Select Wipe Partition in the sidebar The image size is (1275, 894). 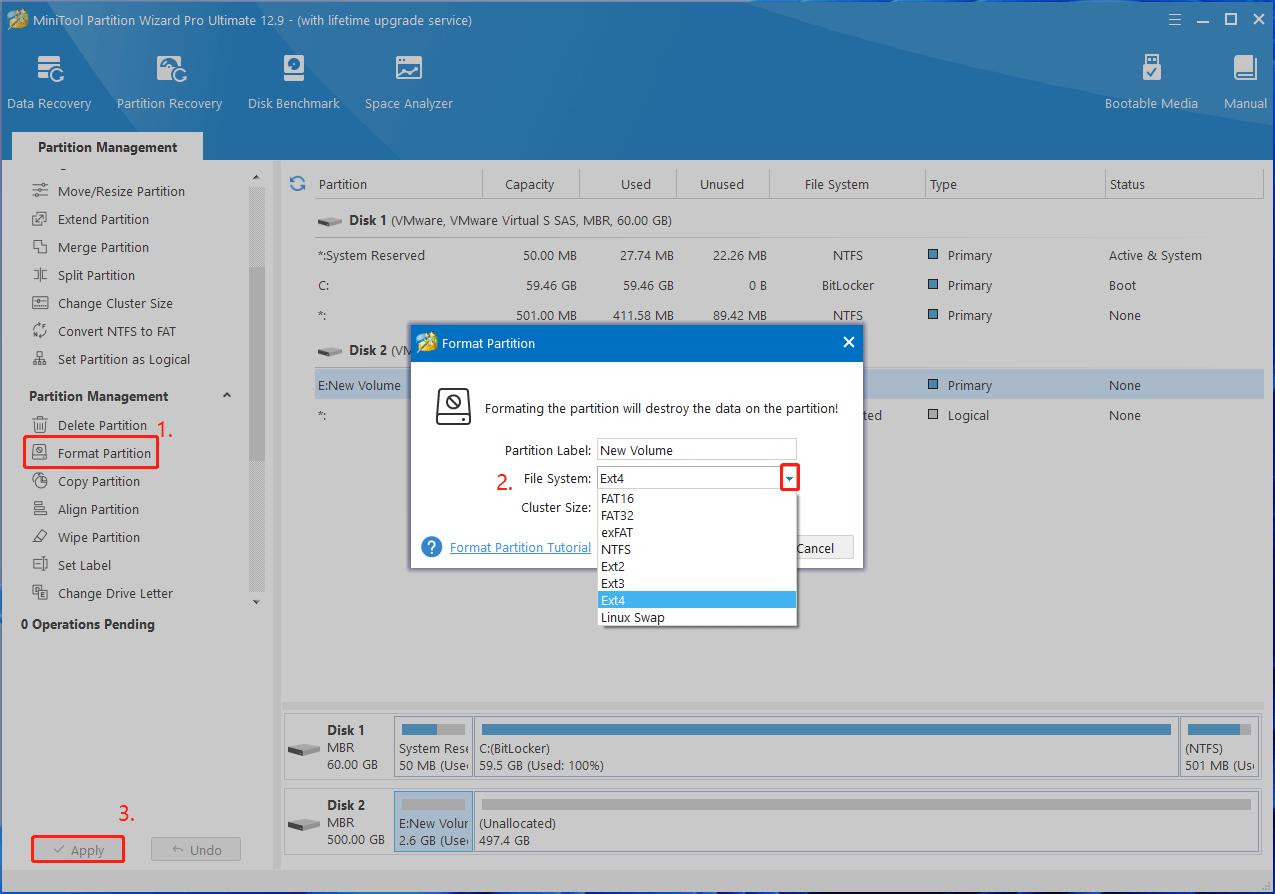(98, 537)
